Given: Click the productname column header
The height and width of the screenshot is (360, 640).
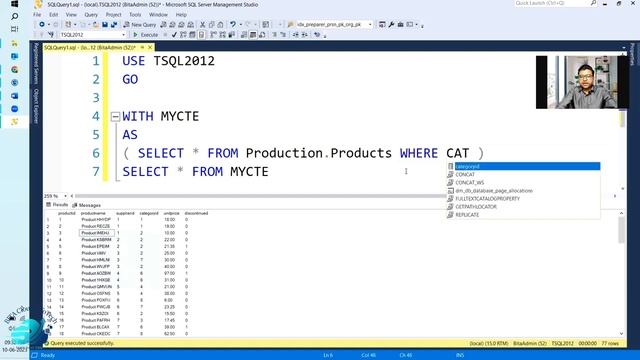Looking at the screenshot, I should pyautogui.click(x=93, y=213).
